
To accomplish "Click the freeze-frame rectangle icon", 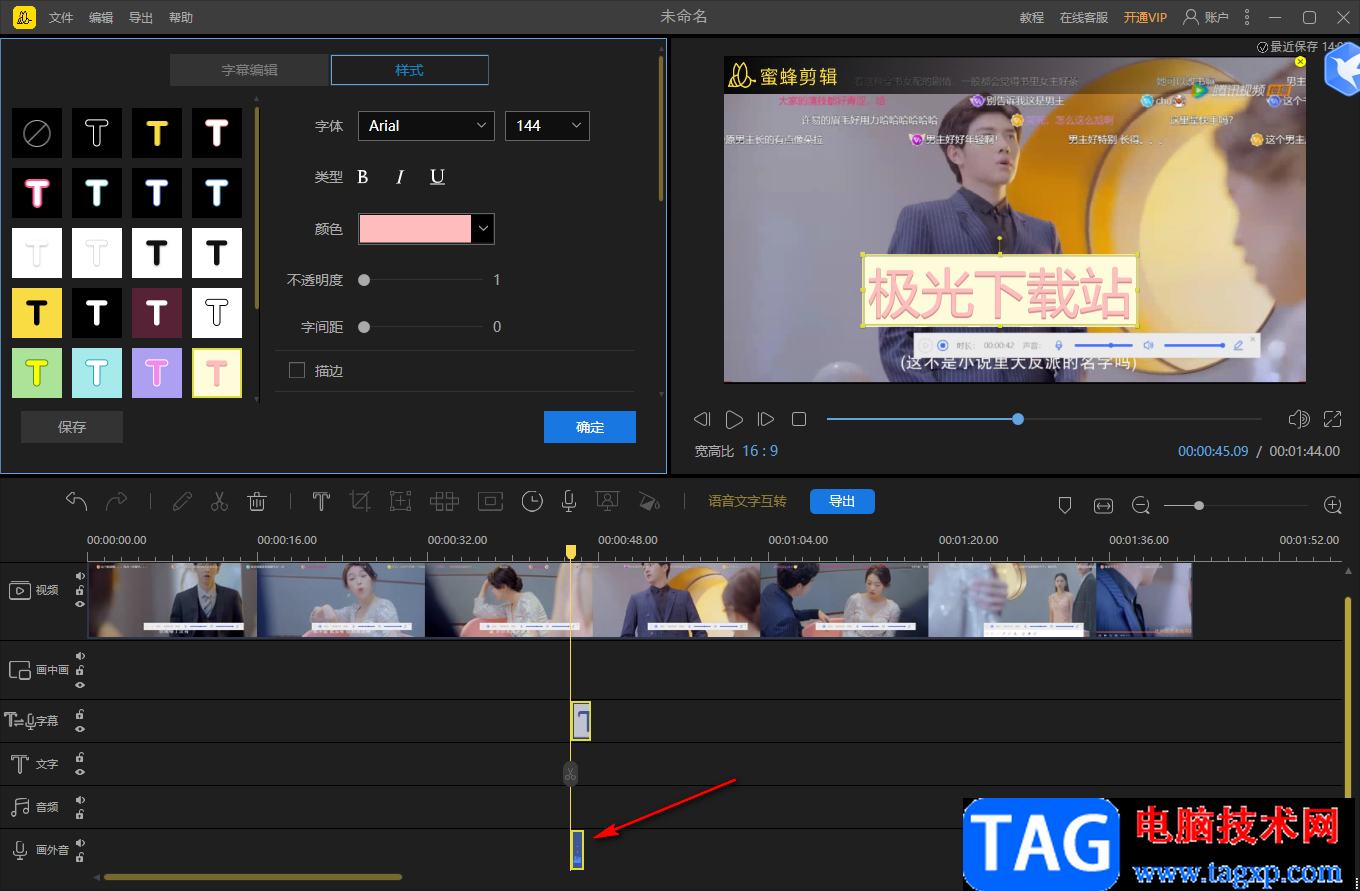I will click(x=490, y=501).
